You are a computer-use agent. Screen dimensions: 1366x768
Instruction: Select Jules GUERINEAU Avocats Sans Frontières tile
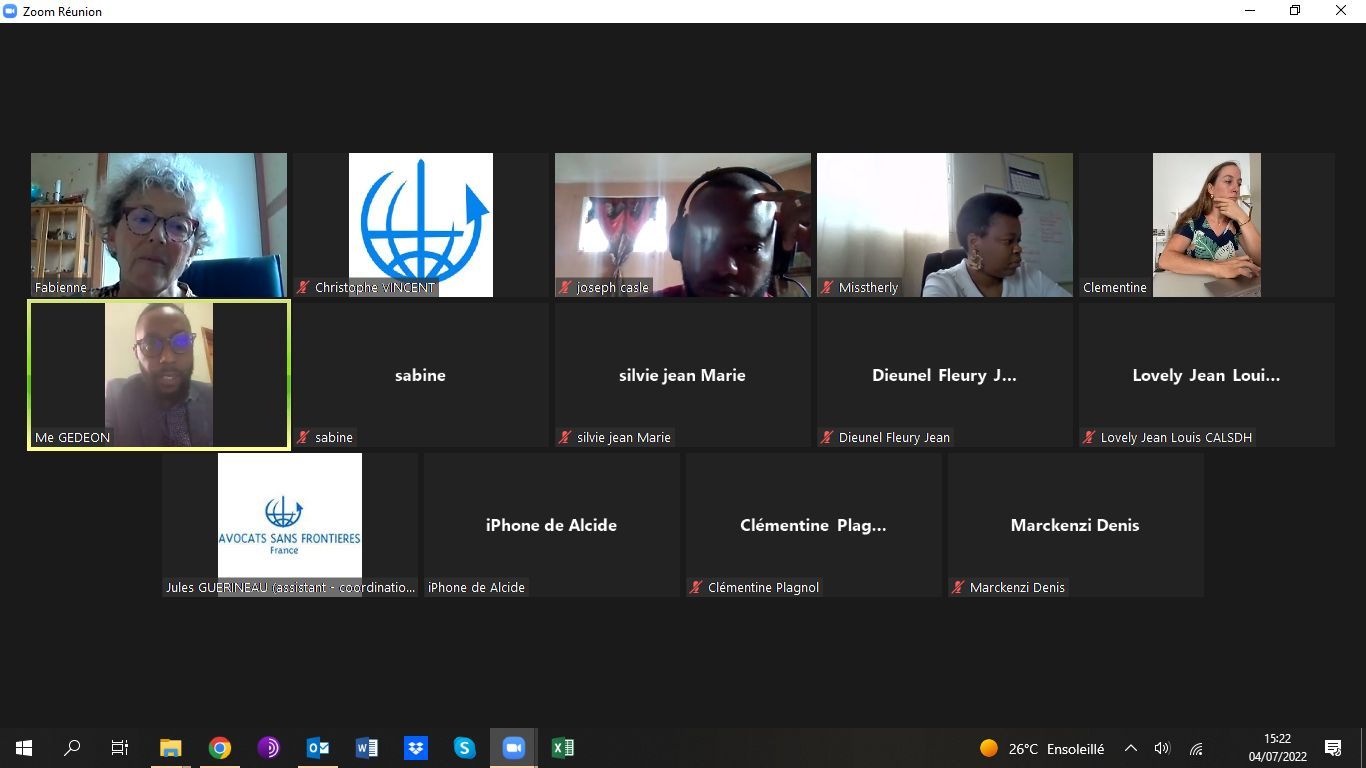pyautogui.click(x=290, y=525)
